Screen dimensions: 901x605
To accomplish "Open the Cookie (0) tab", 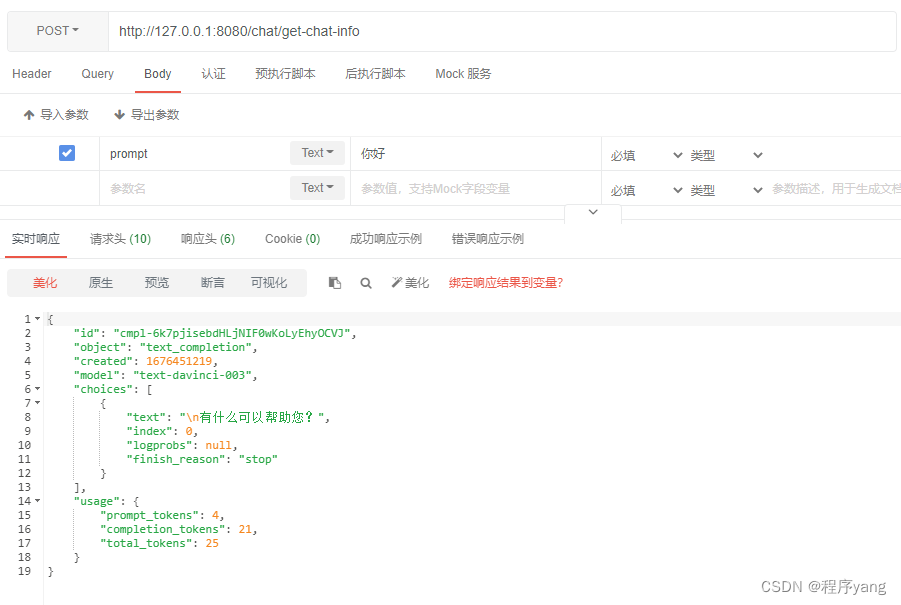I will (292, 238).
